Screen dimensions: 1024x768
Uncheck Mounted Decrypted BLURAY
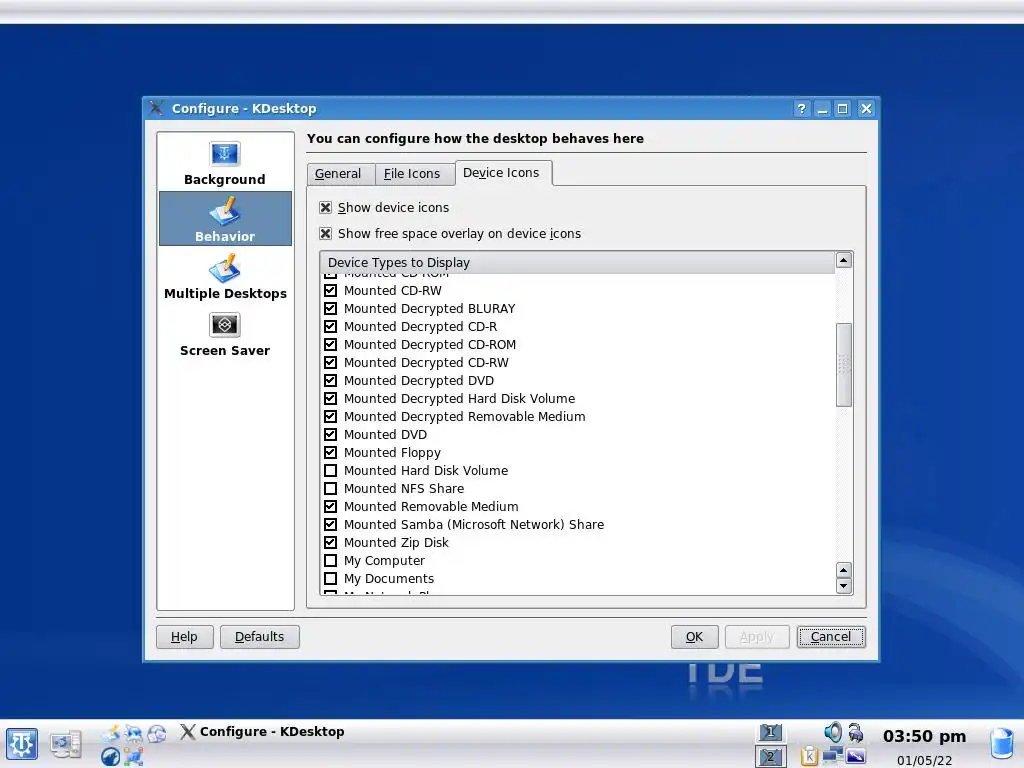(330, 308)
